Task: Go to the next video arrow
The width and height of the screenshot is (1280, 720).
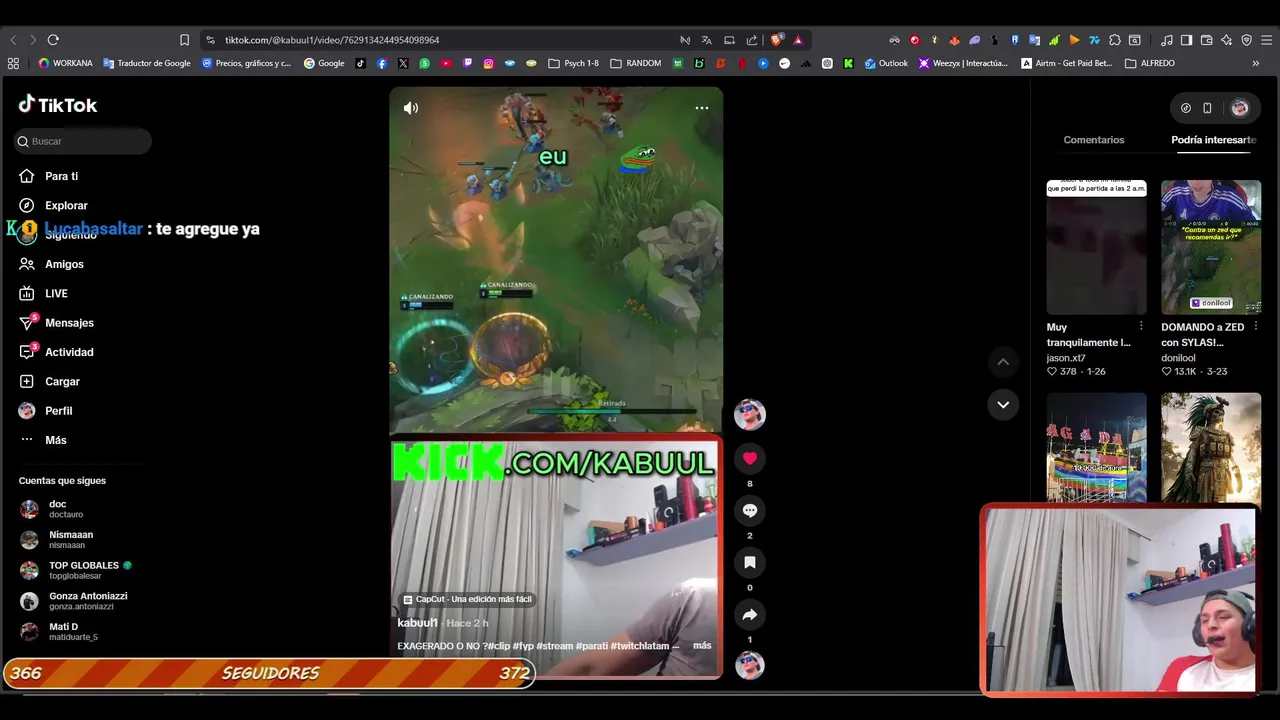Action: pos(1003,404)
